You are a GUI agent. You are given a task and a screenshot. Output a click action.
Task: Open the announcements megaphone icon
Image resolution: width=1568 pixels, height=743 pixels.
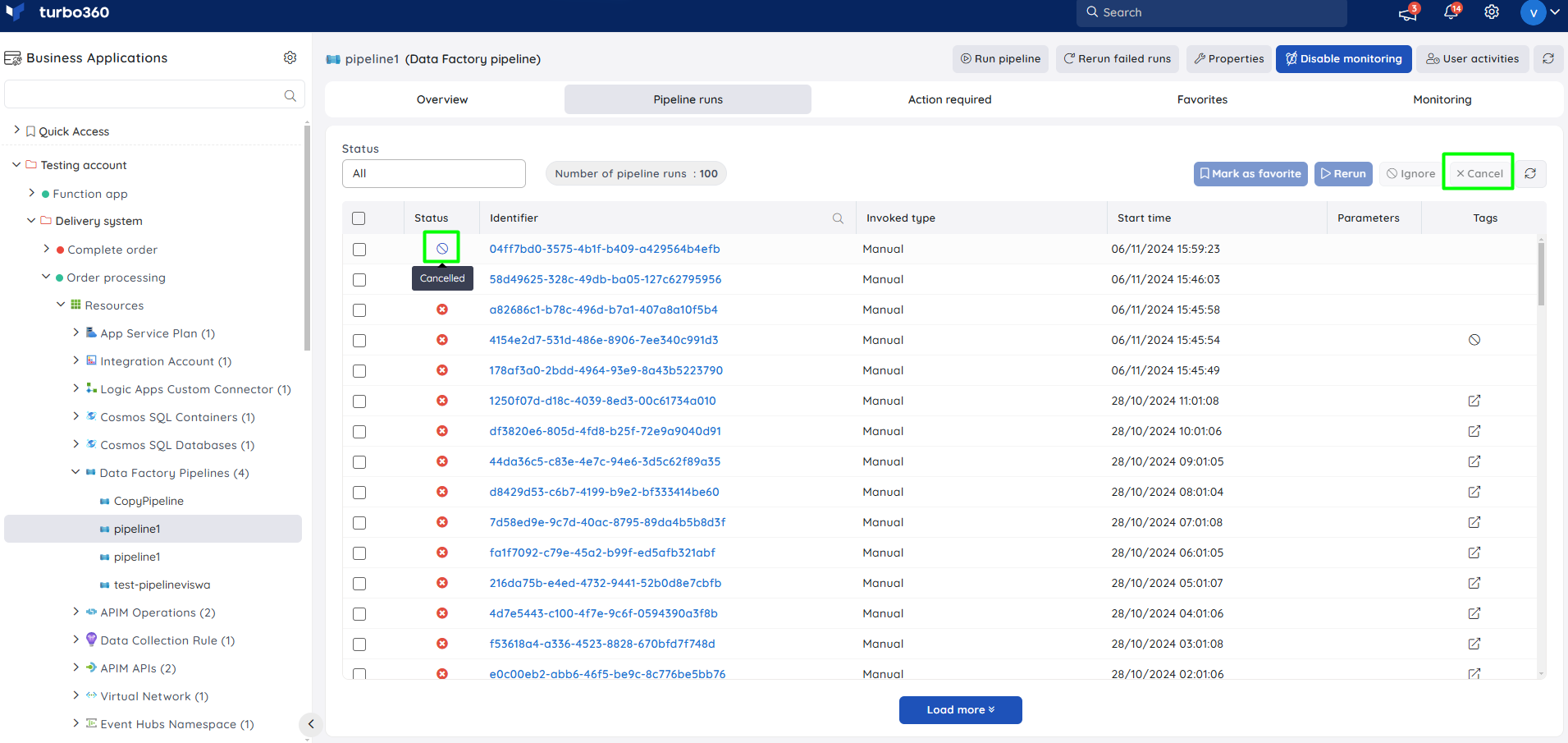(x=1408, y=12)
